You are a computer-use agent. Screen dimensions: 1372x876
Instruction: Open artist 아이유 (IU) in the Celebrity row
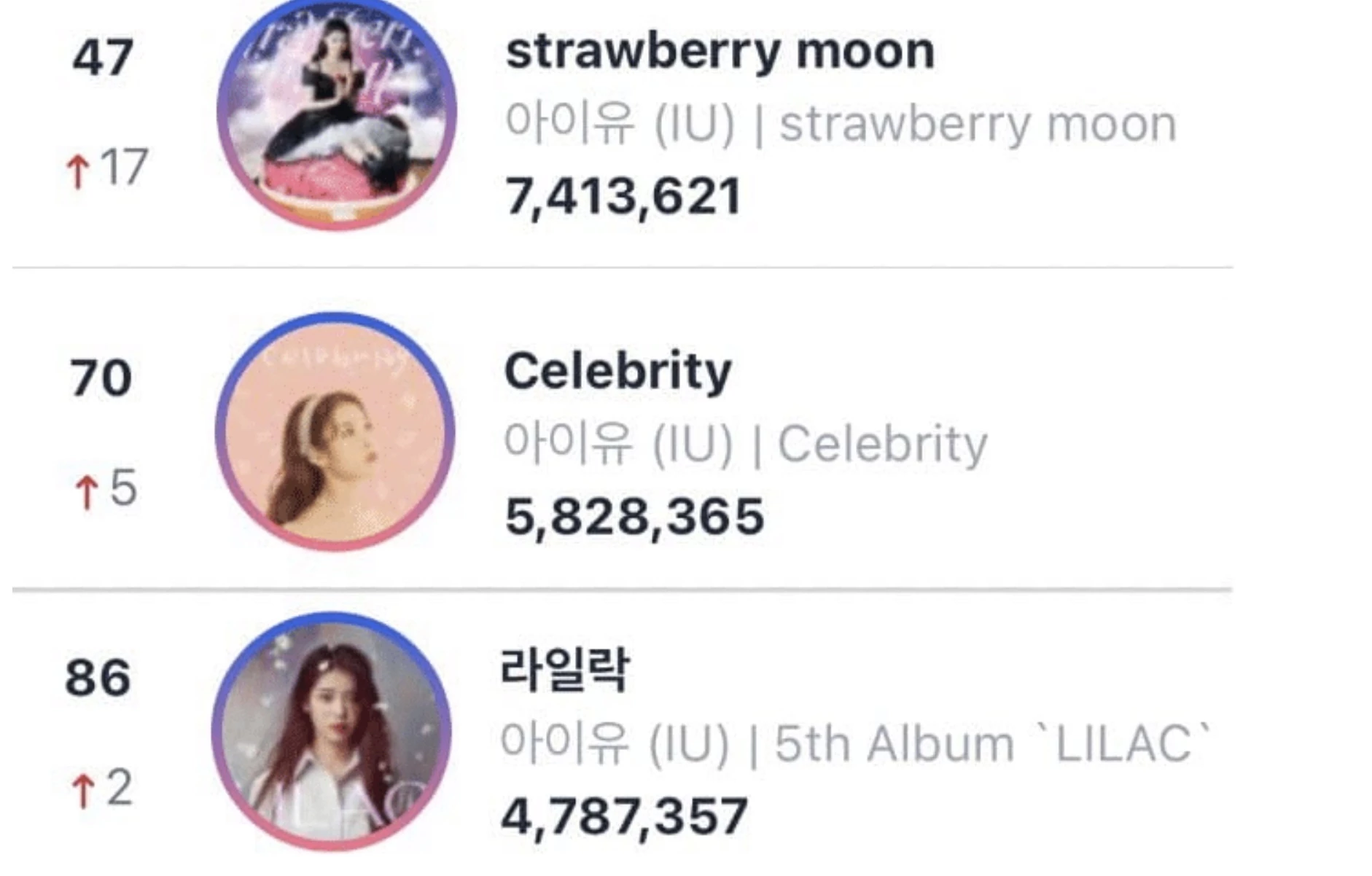tap(618, 444)
